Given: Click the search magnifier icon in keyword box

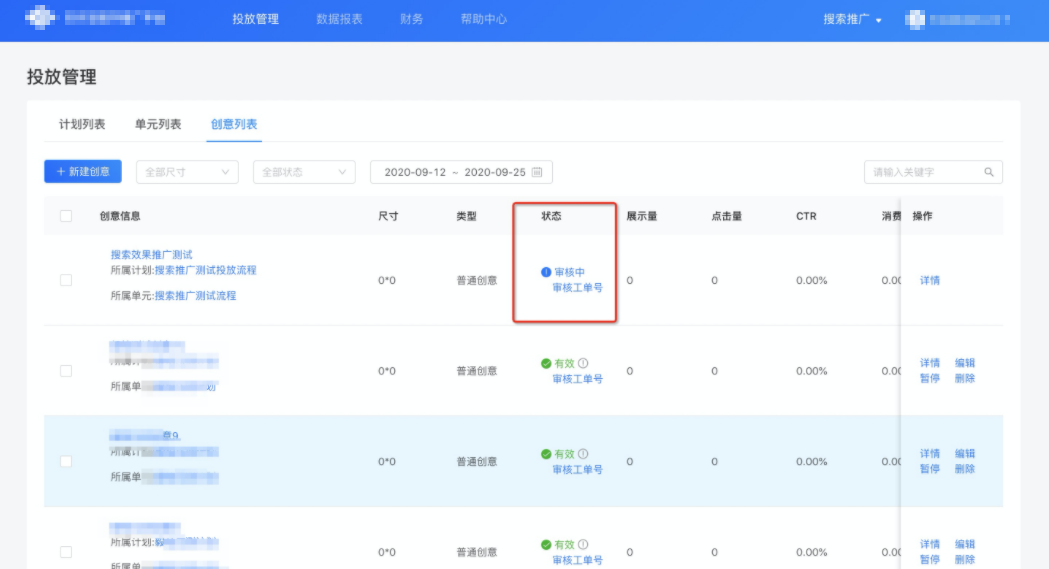Looking at the screenshot, I should click(989, 172).
